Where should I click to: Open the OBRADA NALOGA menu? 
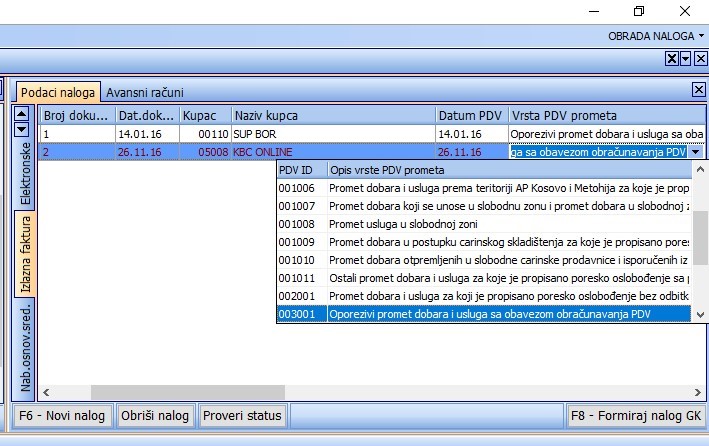point(656,35)
